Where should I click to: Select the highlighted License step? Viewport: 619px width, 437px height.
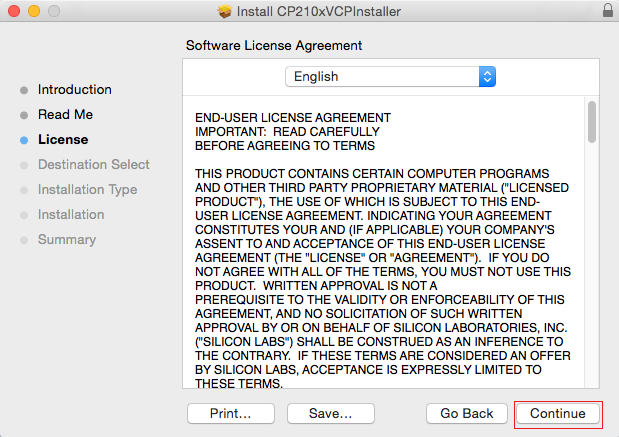coord(62,139)
